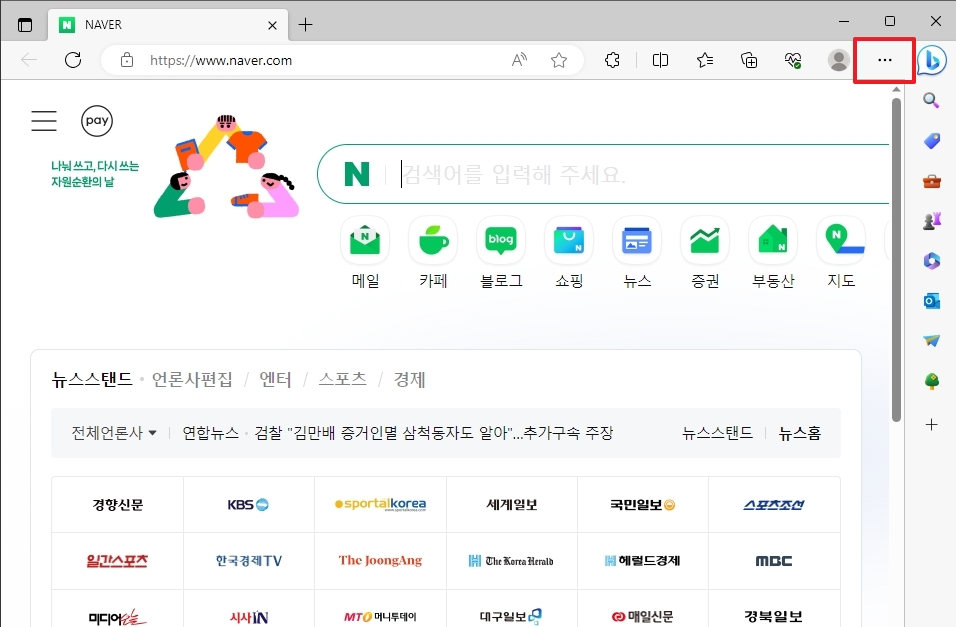Click the back arrow button
Screen dimensions: 956x627
click(29, 60)
